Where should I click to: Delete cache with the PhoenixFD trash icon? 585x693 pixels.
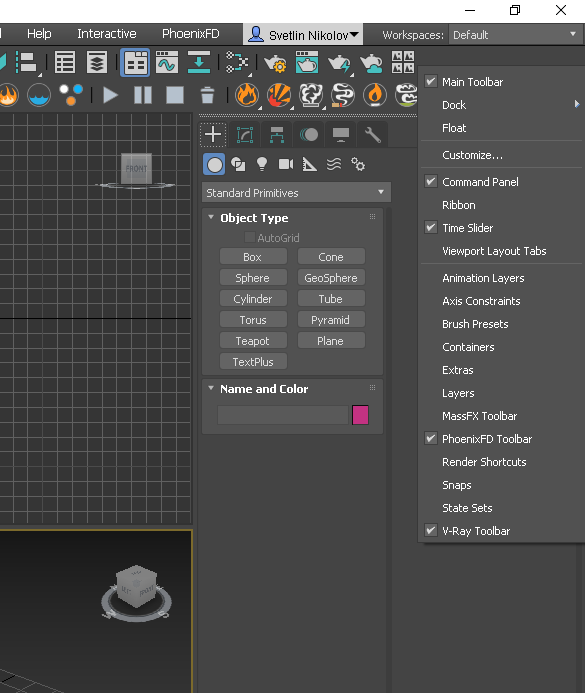207,95
